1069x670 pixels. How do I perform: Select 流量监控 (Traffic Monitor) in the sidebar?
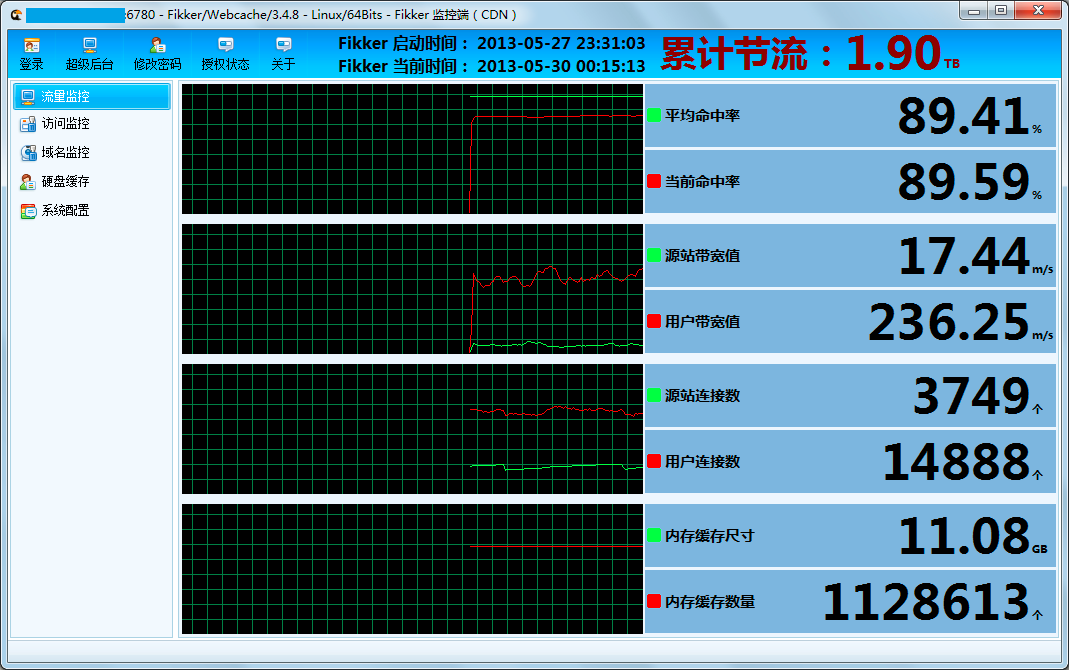91,96
